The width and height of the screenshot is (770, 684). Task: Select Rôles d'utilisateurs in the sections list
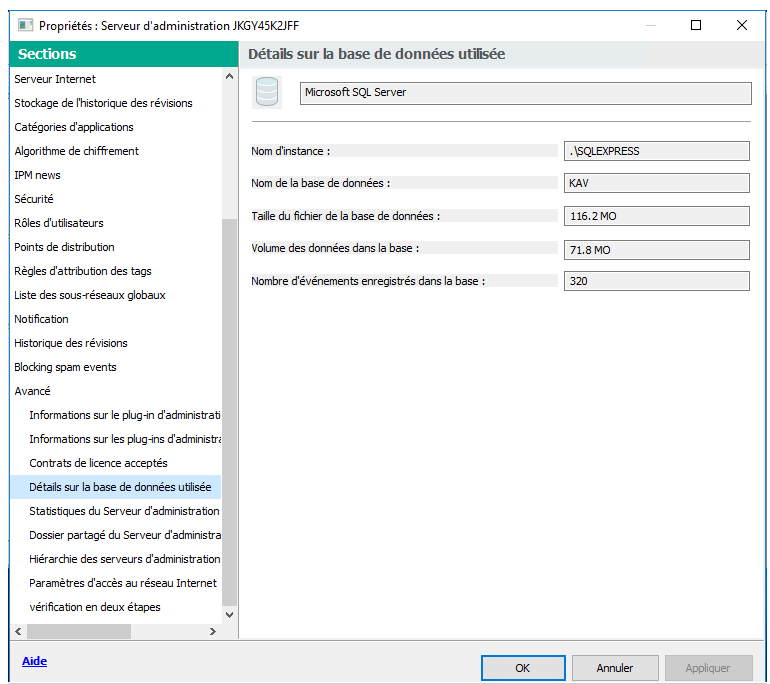(x=59, y=223)
